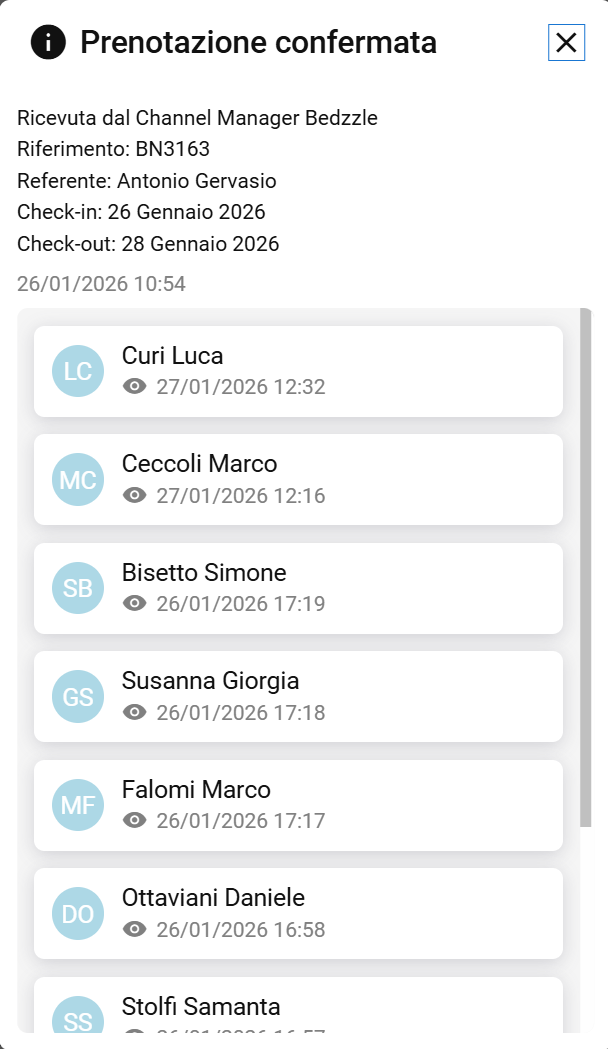Screen dimensions: 608x1049
Task: Select the Curi Luca name text
Action: [172, 356]
